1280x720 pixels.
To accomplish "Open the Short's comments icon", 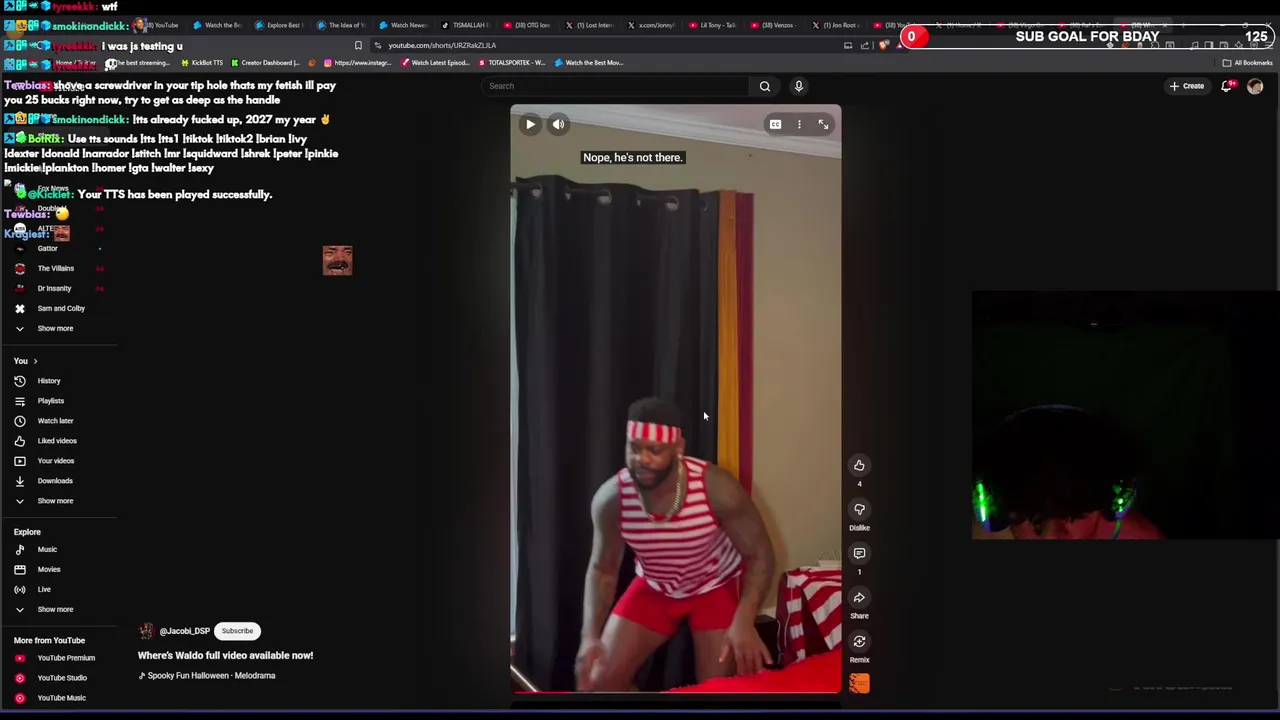I will 859,553.
